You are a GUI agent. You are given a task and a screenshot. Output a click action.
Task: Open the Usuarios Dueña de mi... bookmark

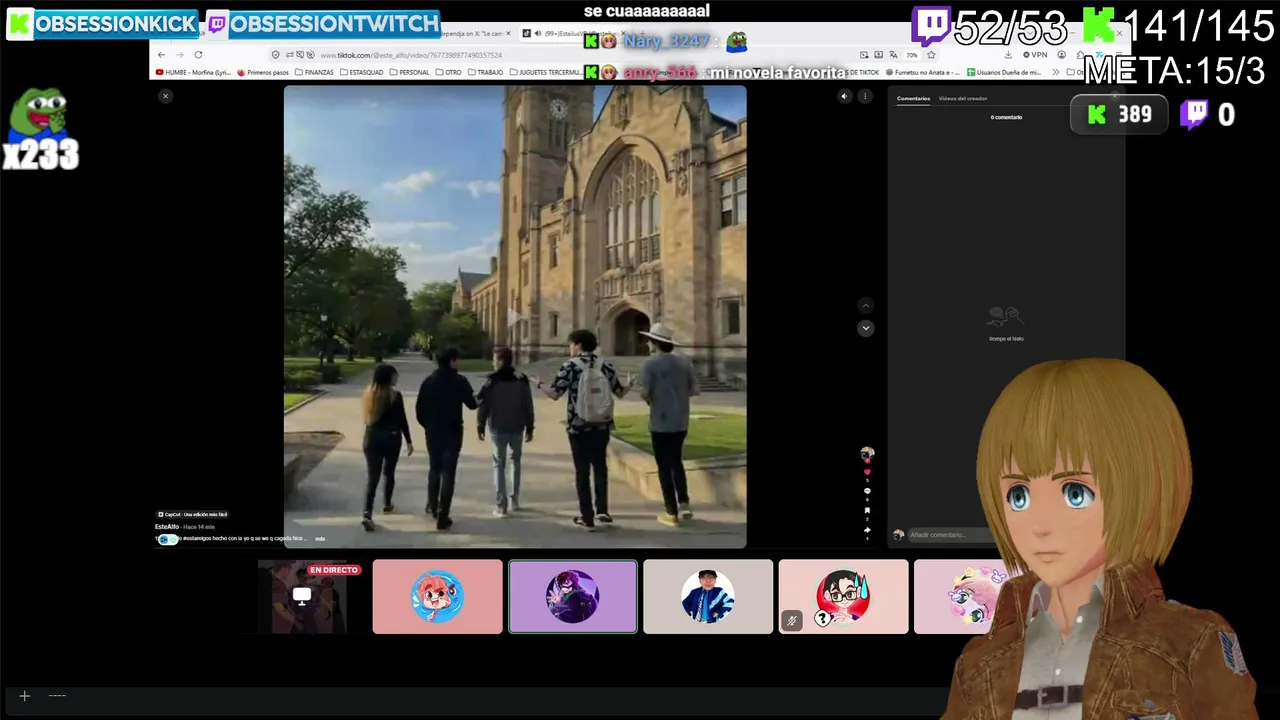(1004, 72)
